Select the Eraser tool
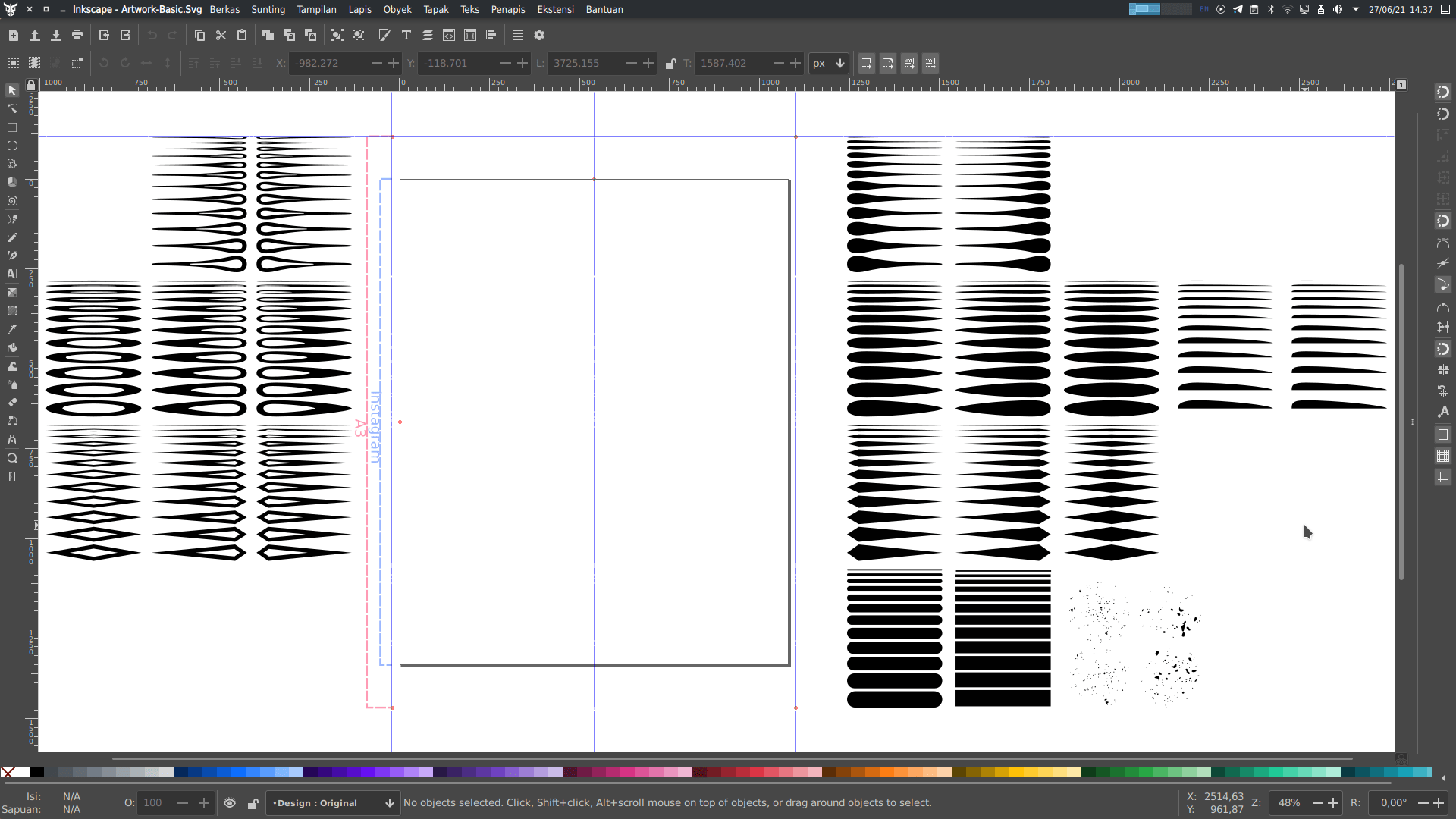This screenshot has width=1456, height=819. click(x=12, y=403)
